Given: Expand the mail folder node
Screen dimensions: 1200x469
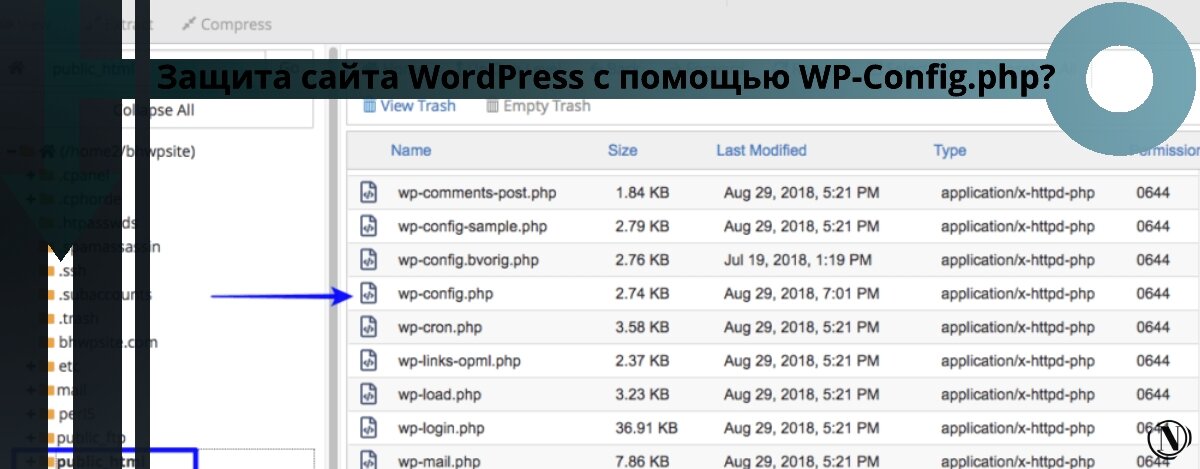Looking at the screenshot, I should tap(32, 390).
